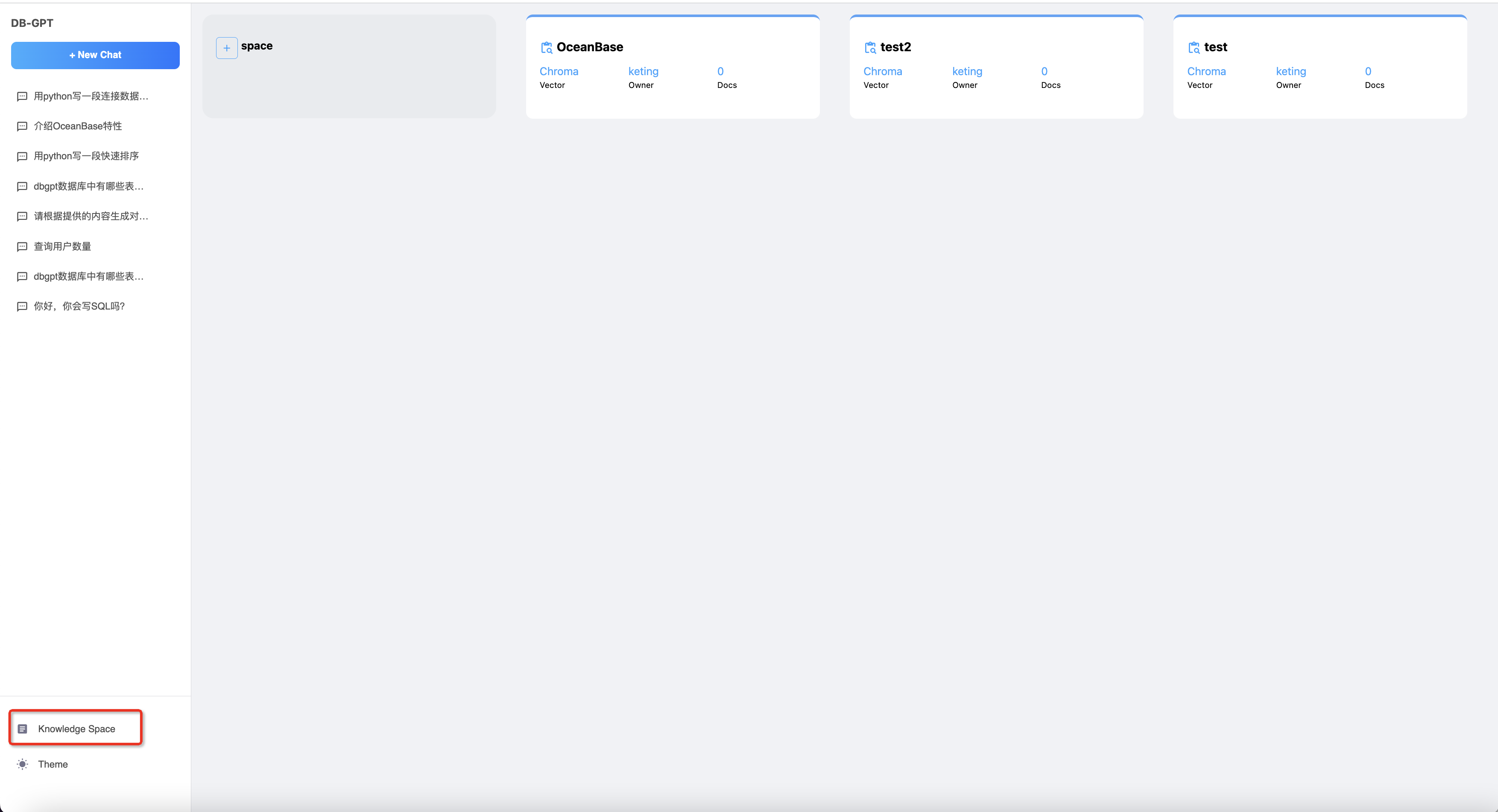Toggle the Theme setting
Screen dimensions: 1498x812
click(53, 764)
